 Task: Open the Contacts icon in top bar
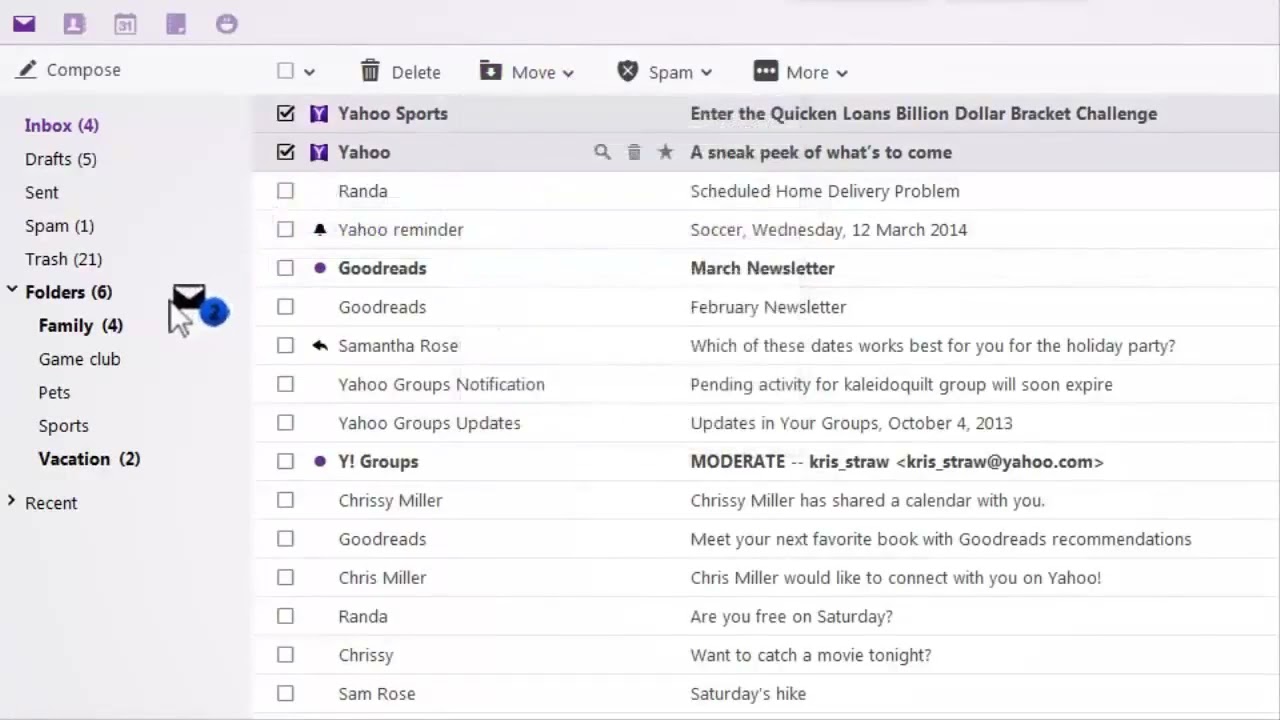point(74,24)
